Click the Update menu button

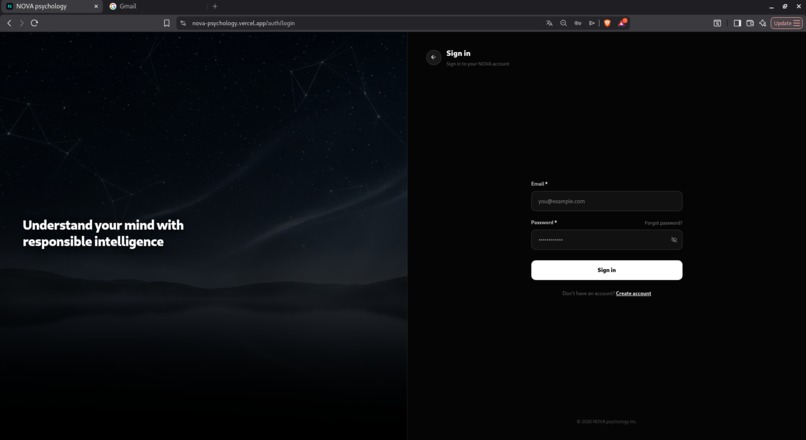(x=786, y=23)
